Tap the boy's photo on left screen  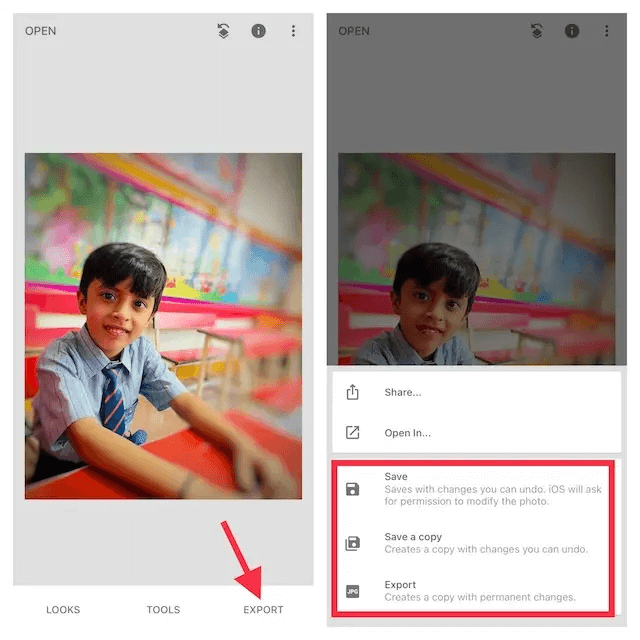(163, 325)
